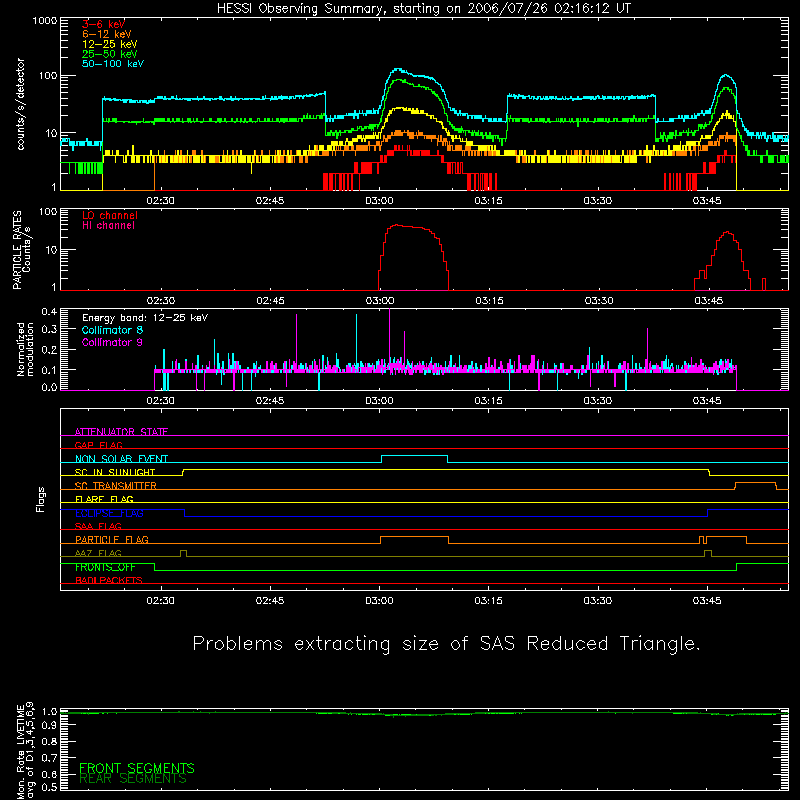Click the HESSI Observing Summary plot title
The image size is (800, 800).
424,8
